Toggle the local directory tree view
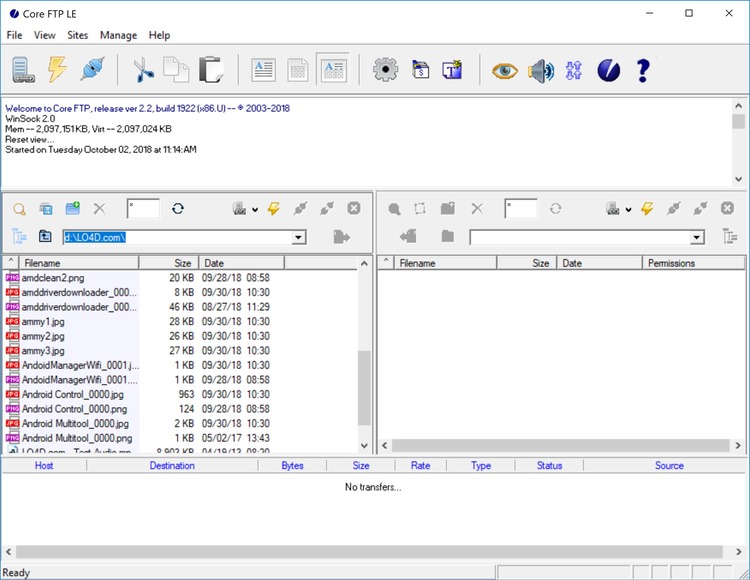This screenshot has height=580, width=750. (x=19, y=237)
